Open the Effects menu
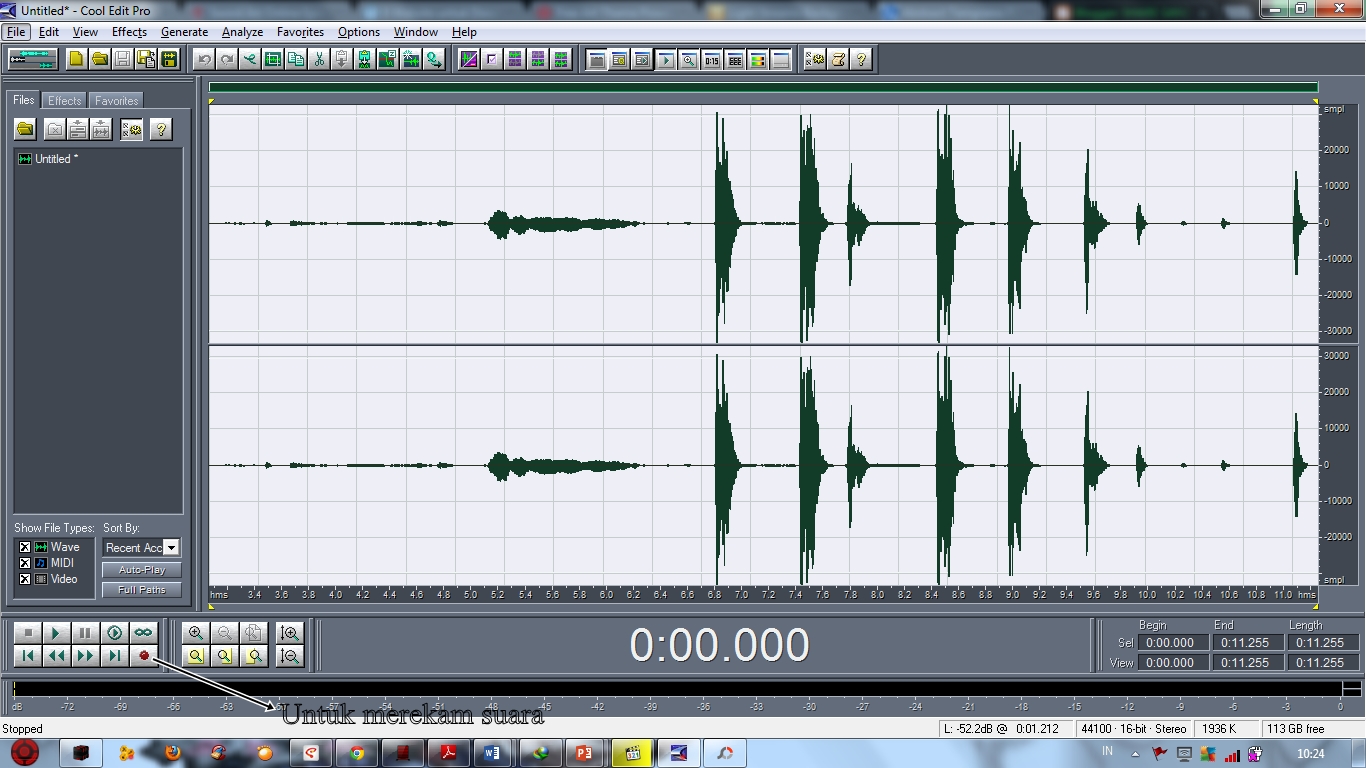 pos(129,32)
